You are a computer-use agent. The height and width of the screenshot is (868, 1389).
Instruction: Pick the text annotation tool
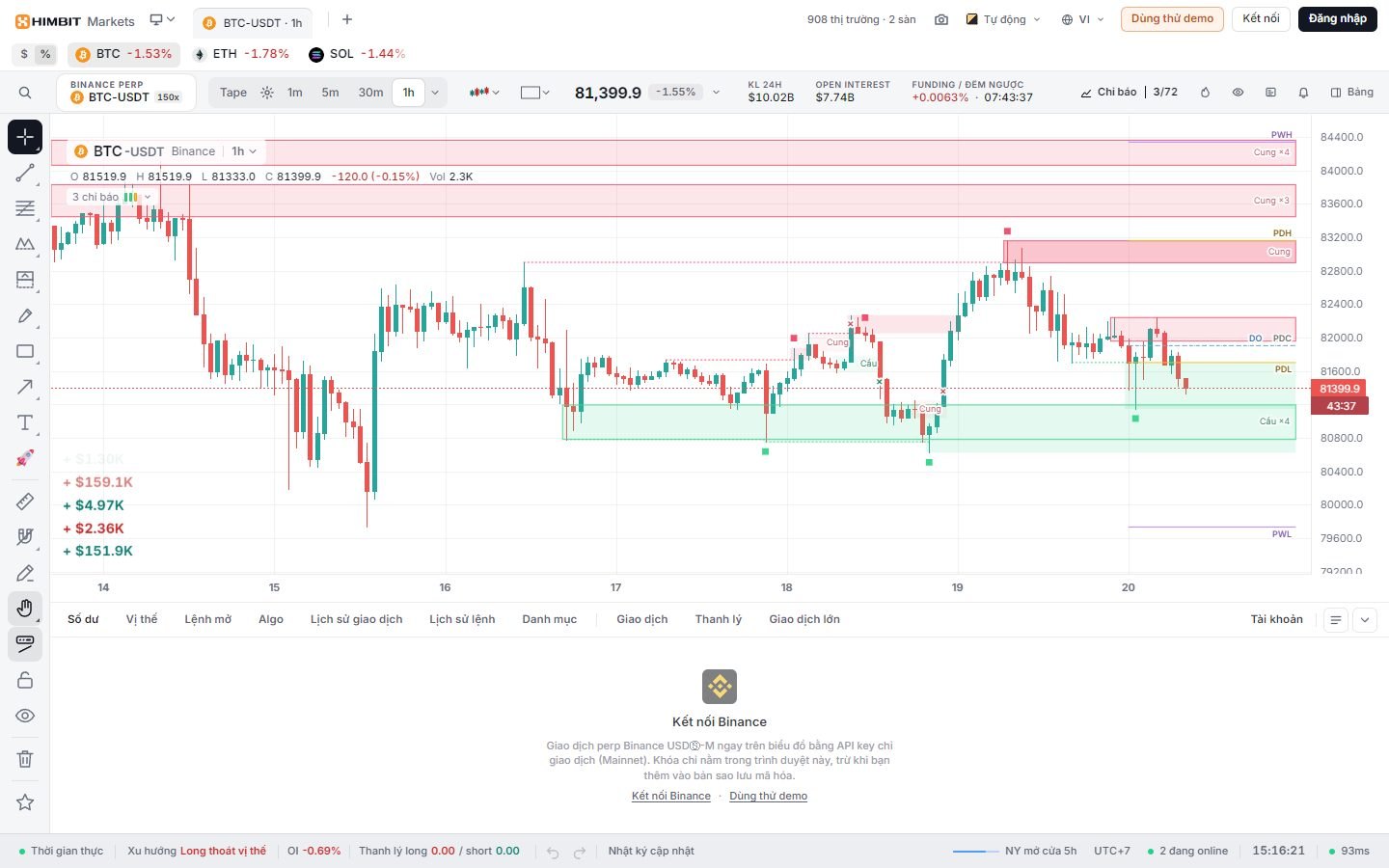click(25, 422)
